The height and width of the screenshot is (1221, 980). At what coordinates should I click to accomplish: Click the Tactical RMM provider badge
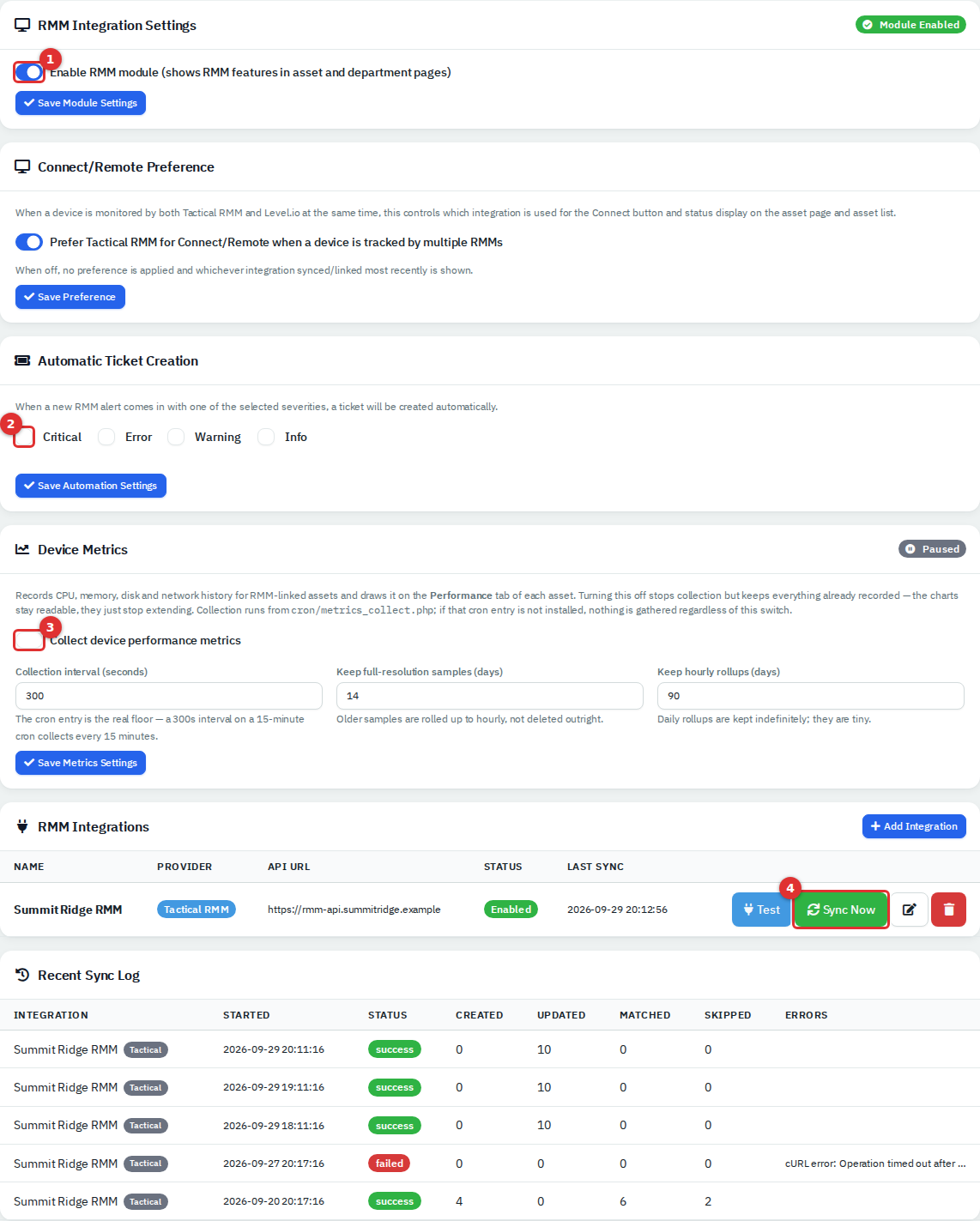point(197,910)
